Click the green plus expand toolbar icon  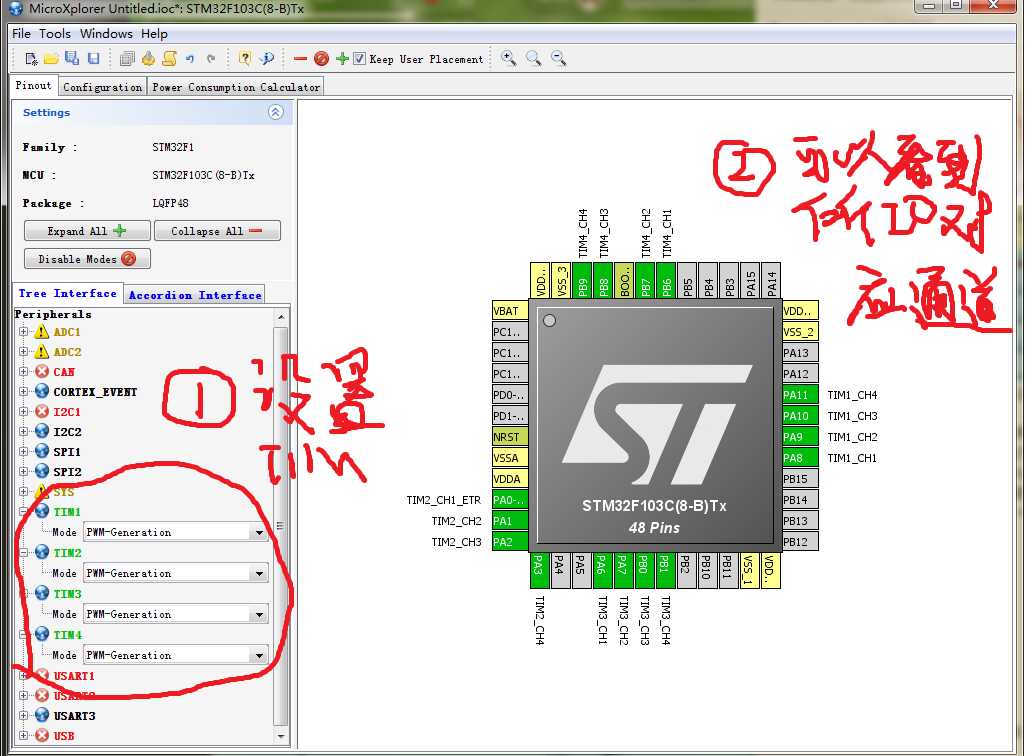[342, 58]
